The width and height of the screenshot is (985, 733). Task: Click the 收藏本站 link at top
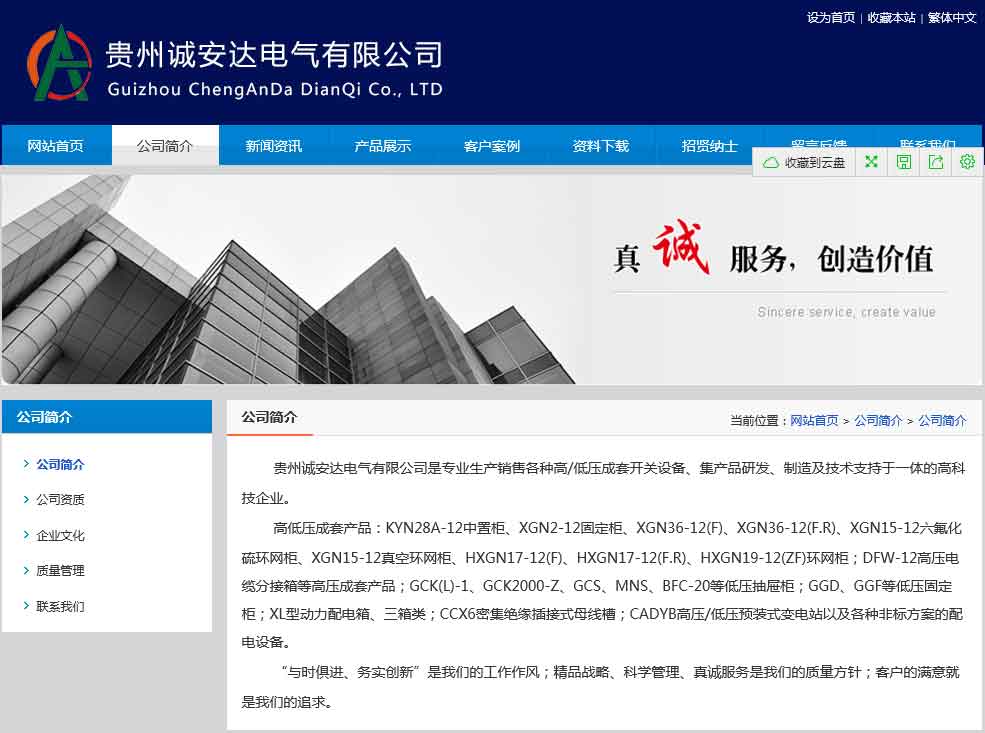tap(891, 18)
